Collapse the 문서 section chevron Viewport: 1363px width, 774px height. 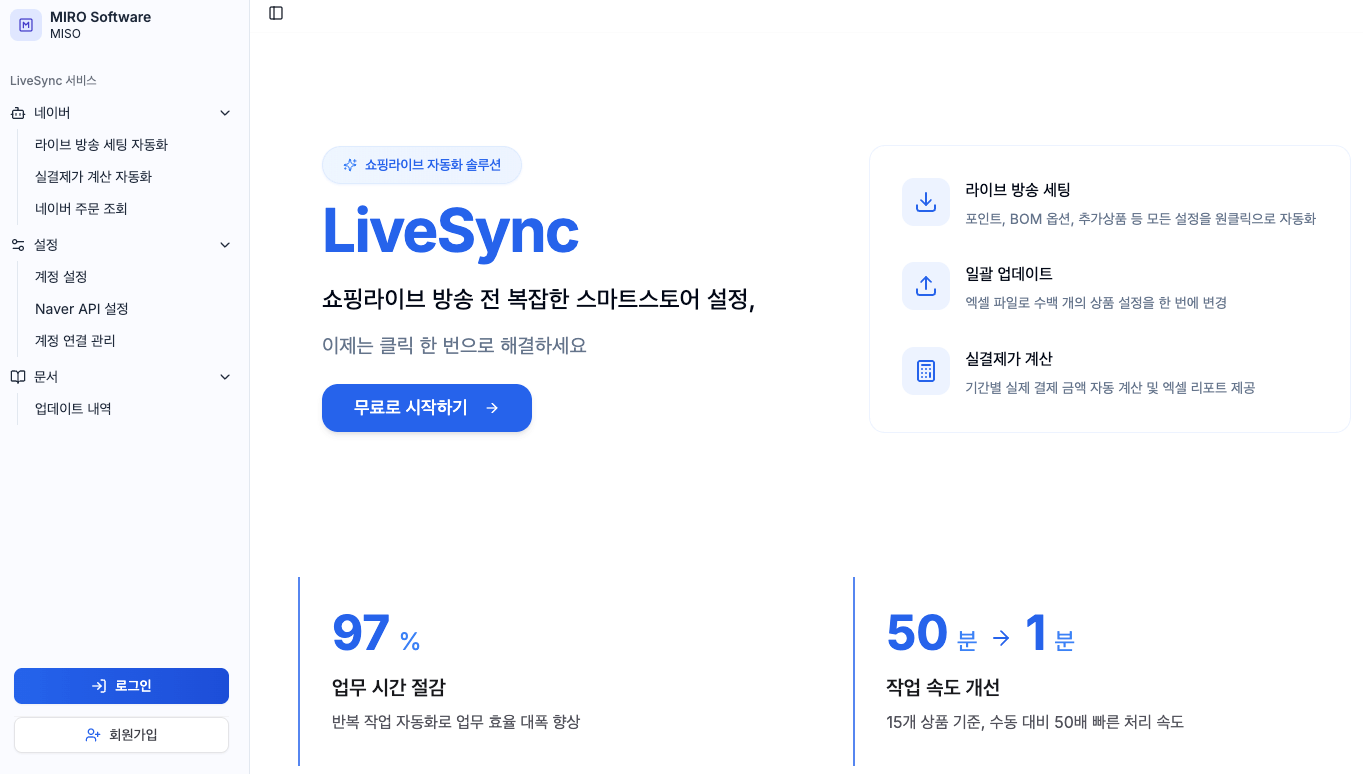[225, 377]
